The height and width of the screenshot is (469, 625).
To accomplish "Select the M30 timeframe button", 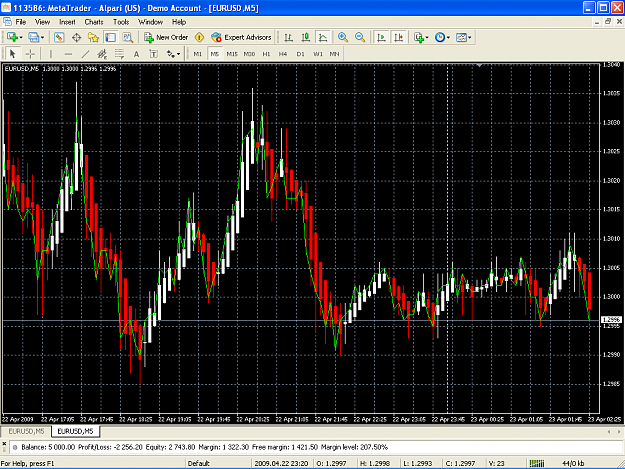I will pyautogui.click(x=250, y=54).
